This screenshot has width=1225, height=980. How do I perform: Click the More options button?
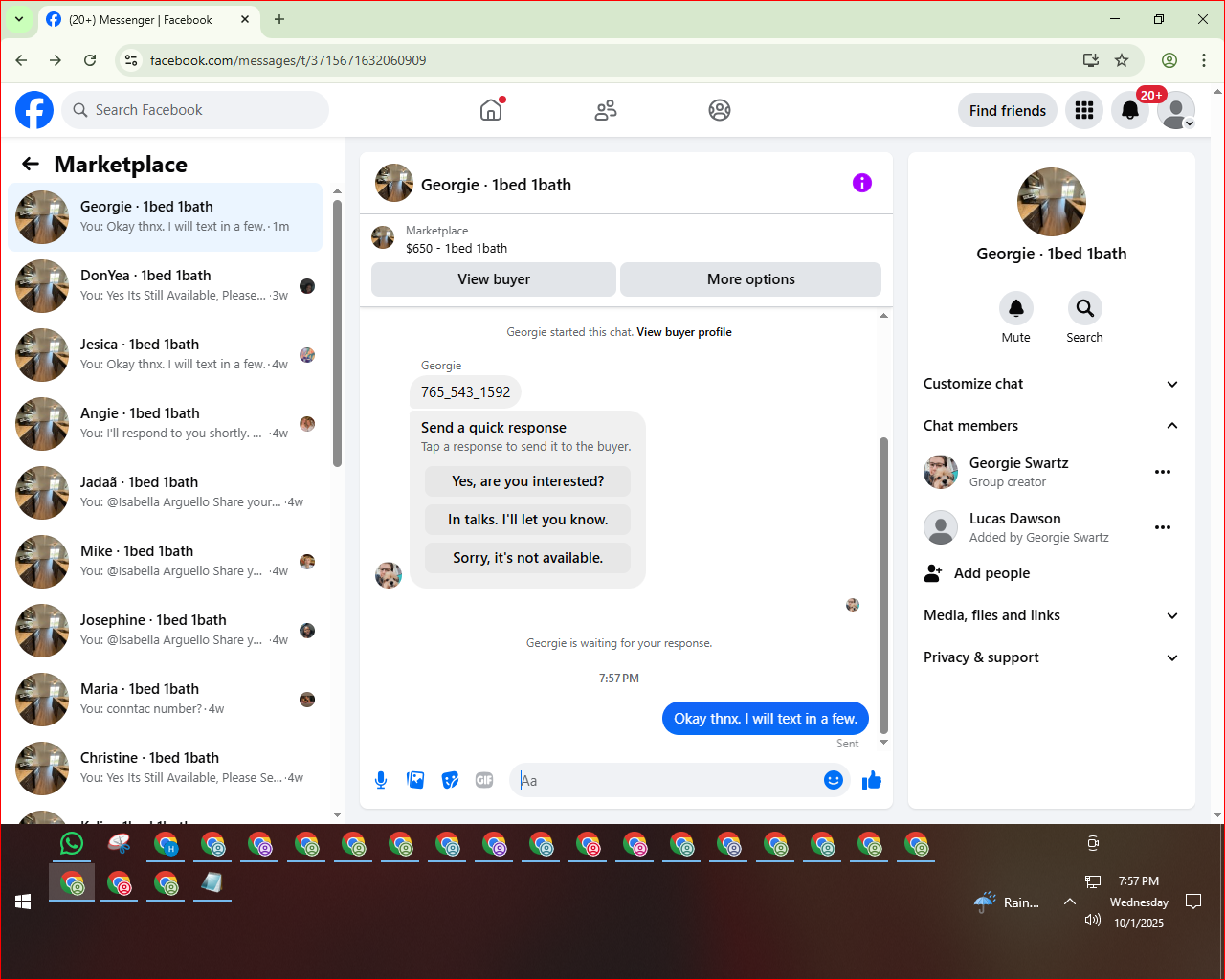751,279
